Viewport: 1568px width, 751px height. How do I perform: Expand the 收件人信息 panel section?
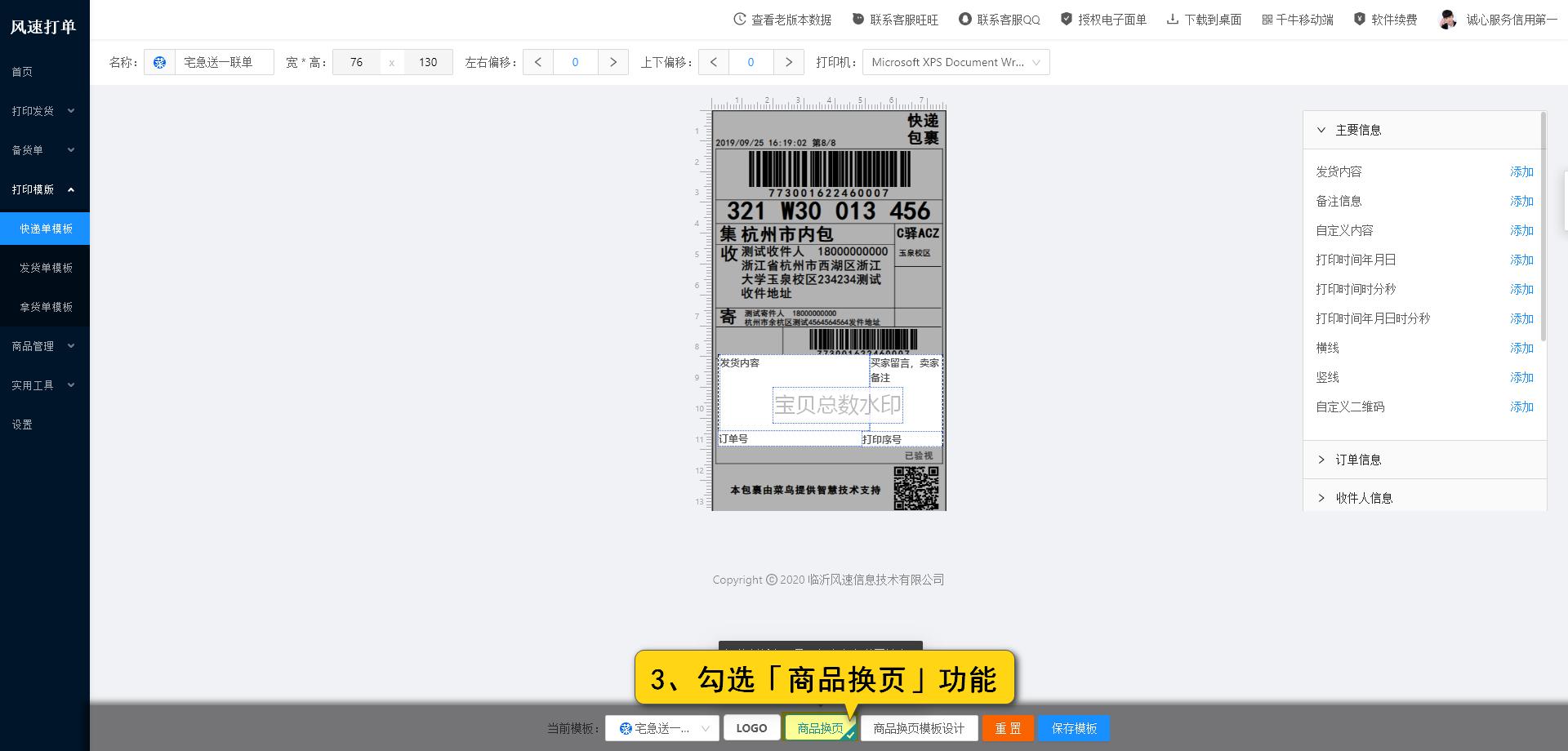click(1425, 497)
